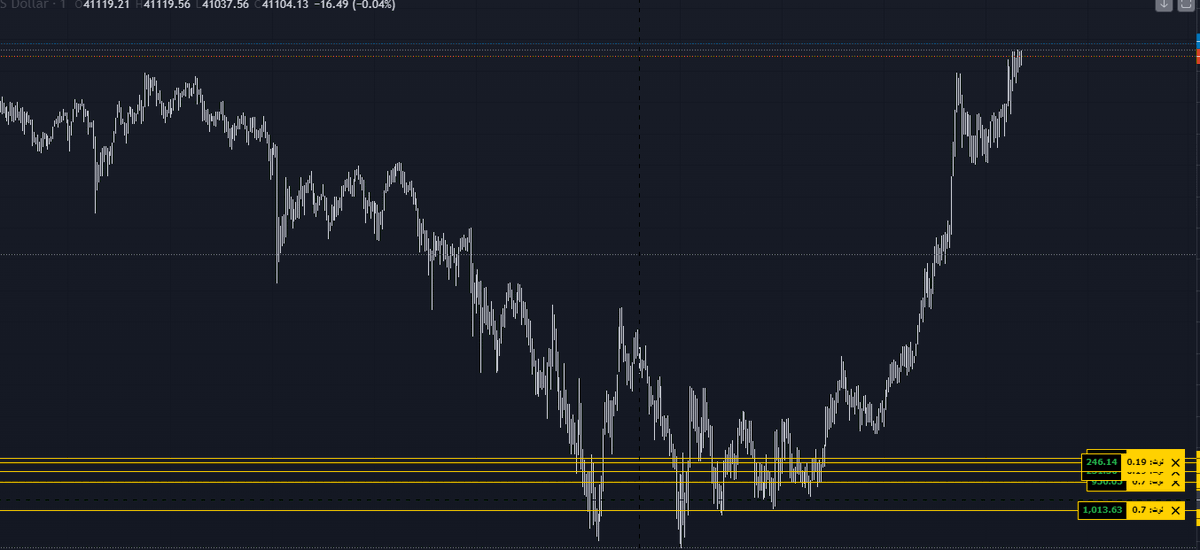Screen dimensions: 1200x550
Task: Click the orange price marker on price axis
Action: (x=1197, y=58)
